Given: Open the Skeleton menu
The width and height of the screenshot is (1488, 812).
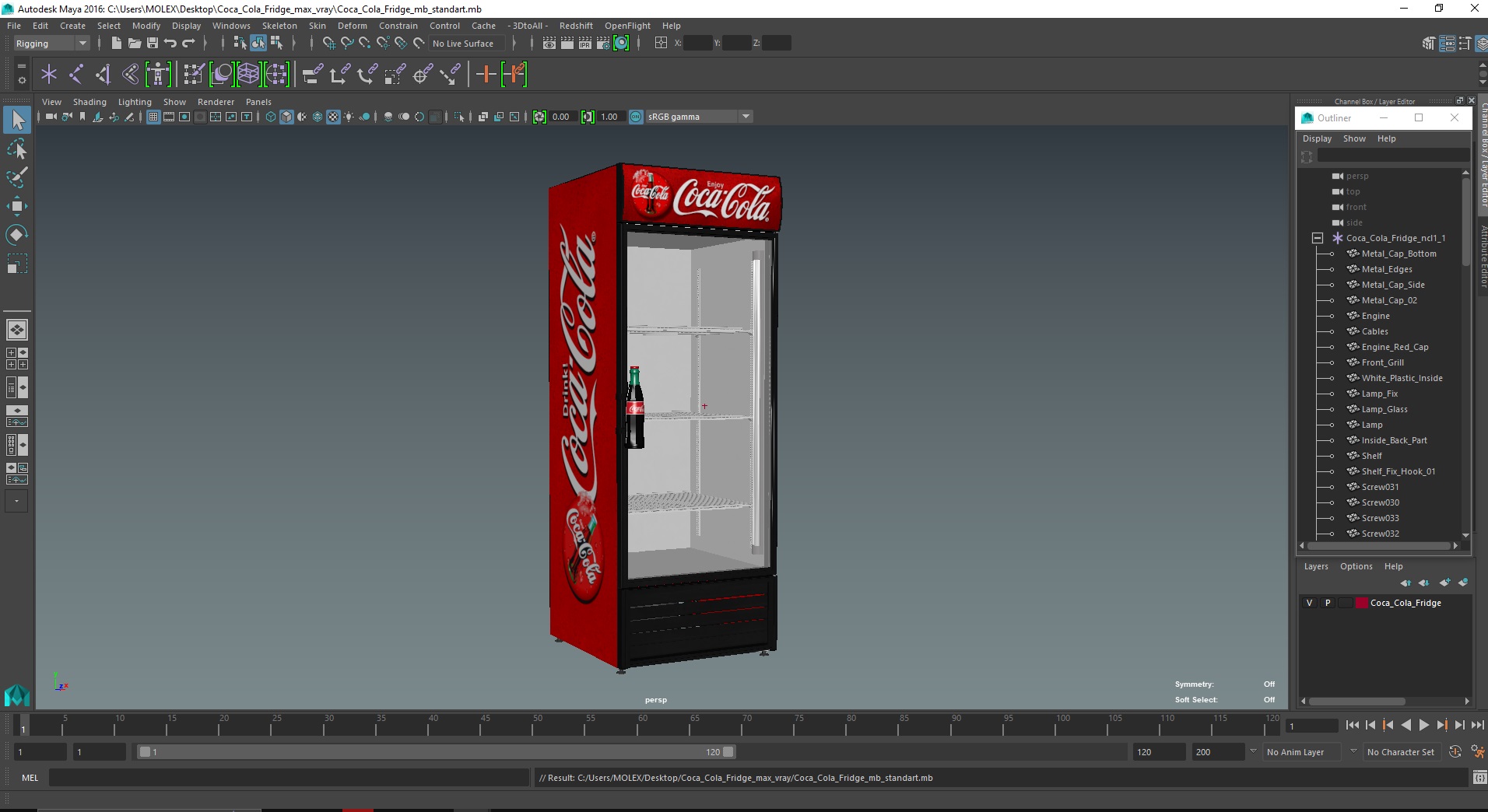Looking at the screenshot, I should coord(279,26).
